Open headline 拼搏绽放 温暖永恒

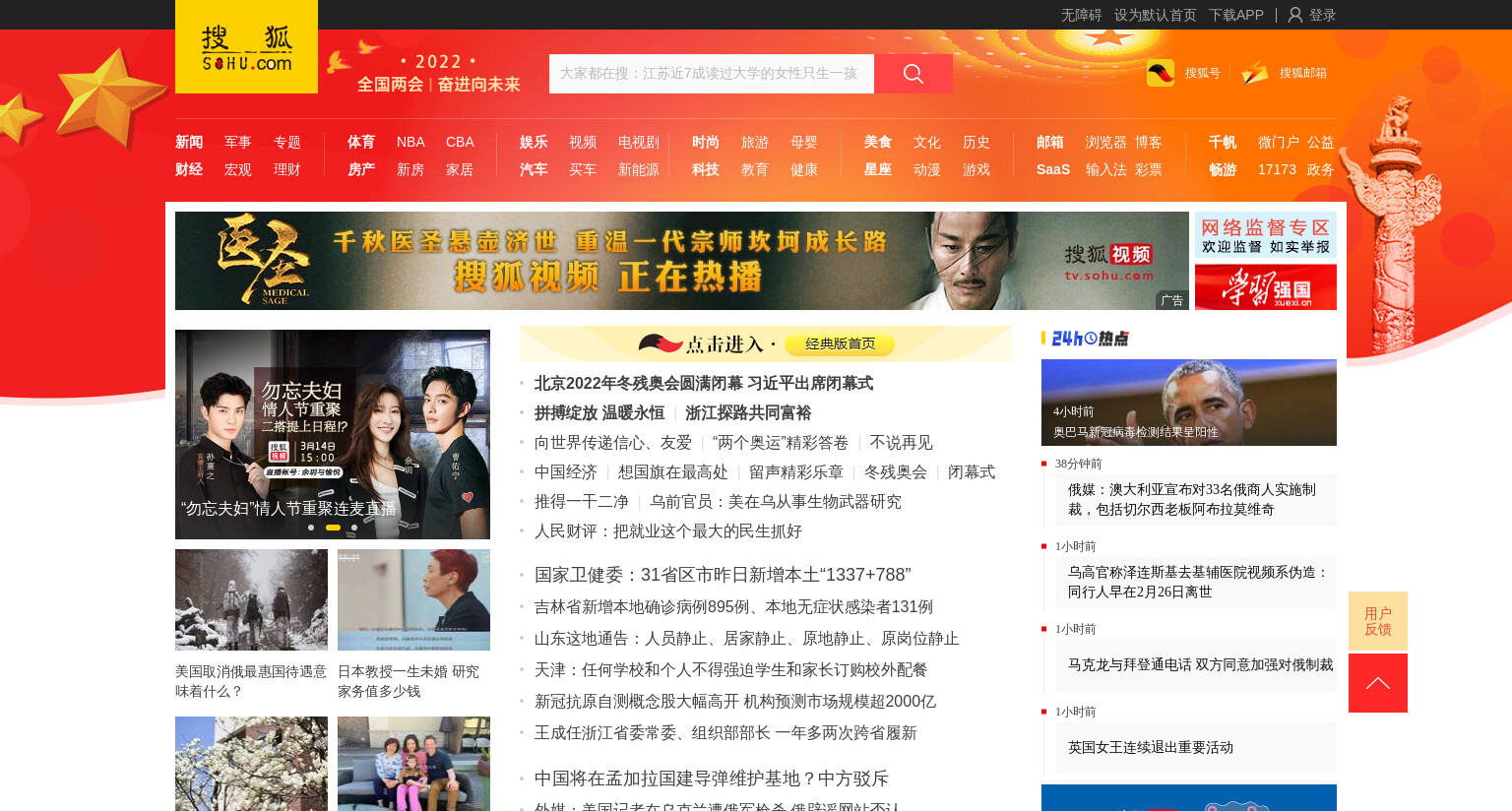point(599,412)
